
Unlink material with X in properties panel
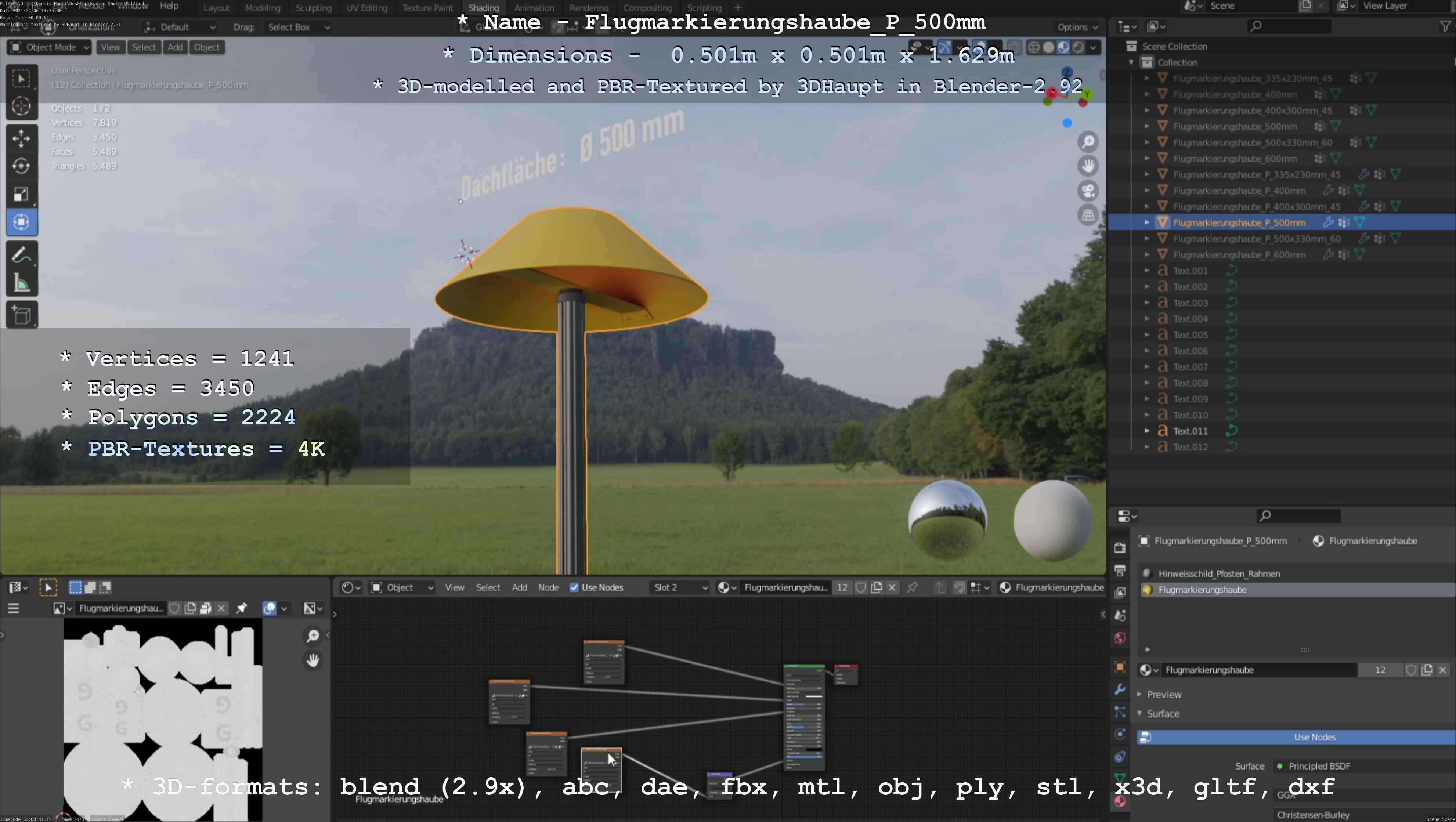pos(1442,670)
